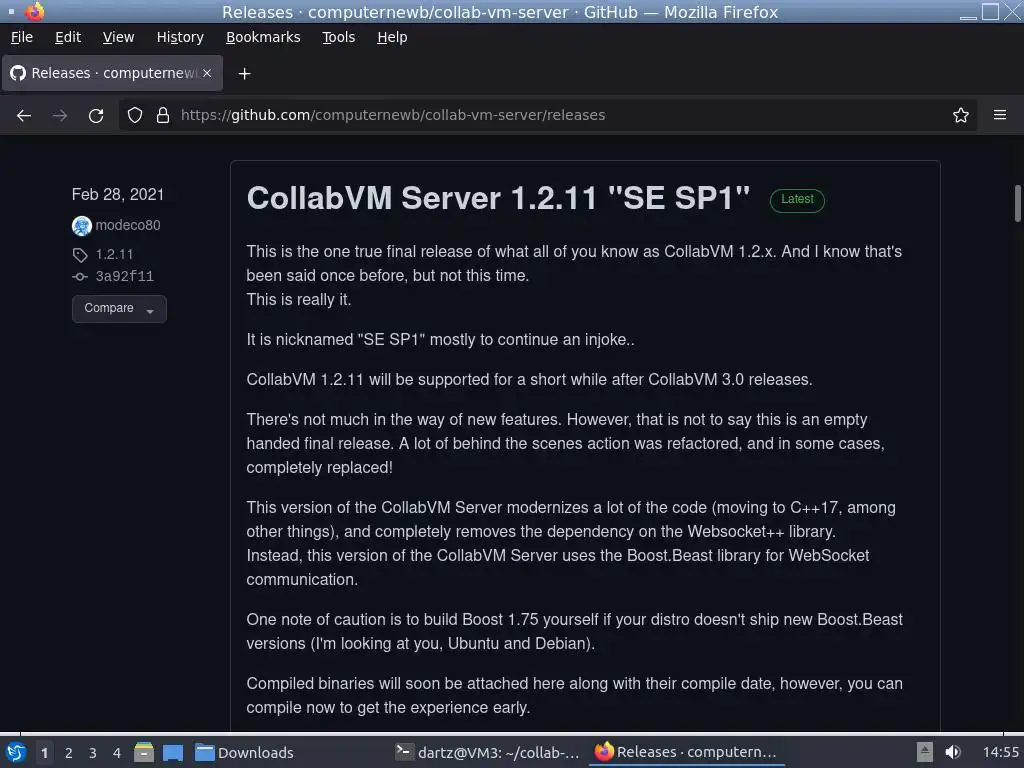Open the CollabVM Server 1.2.11 release title
The height and width of the screenshot is (768, 1024).
(x=498, y=198)
